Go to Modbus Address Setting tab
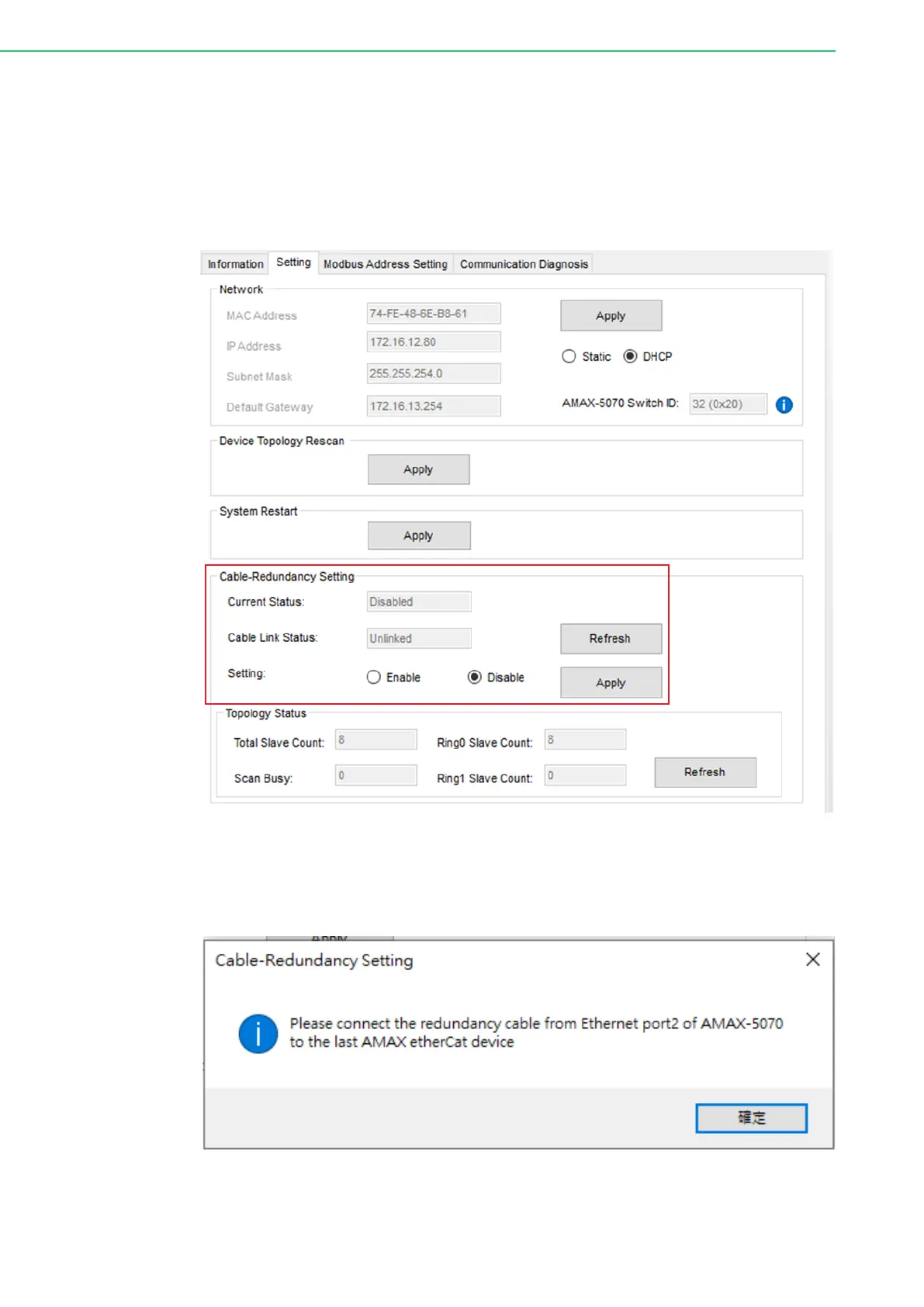Image resolution: width=924 pixels, height=1307 pixels. 385,264
